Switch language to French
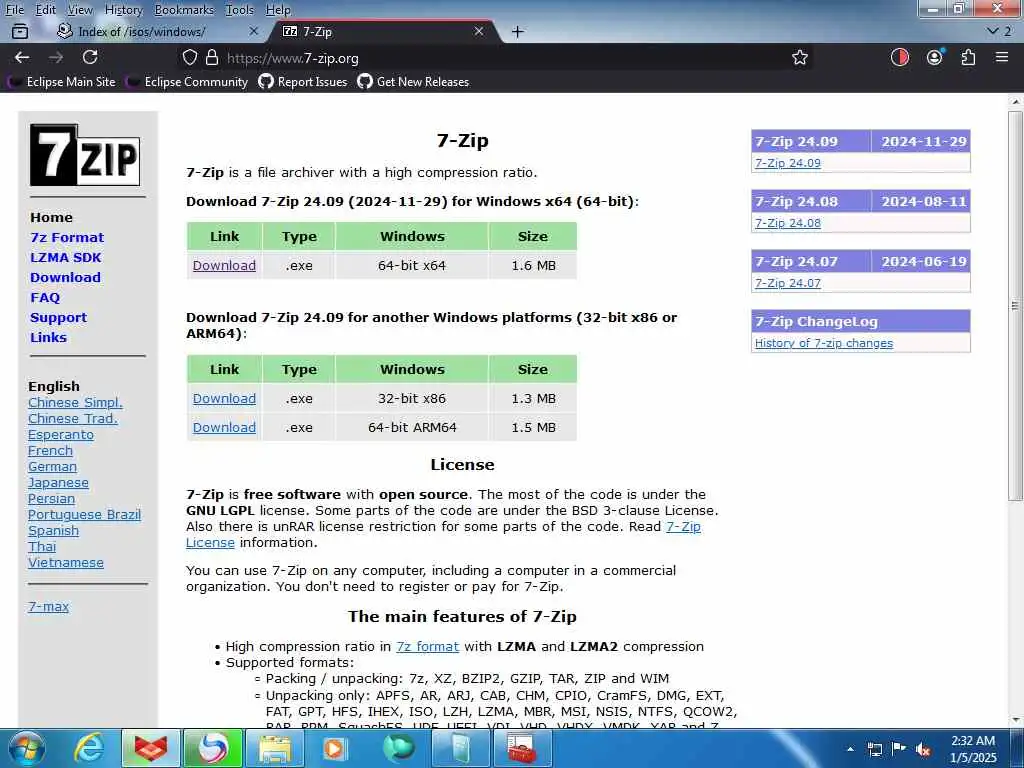The image size is (1024, 768). (50, 451)
